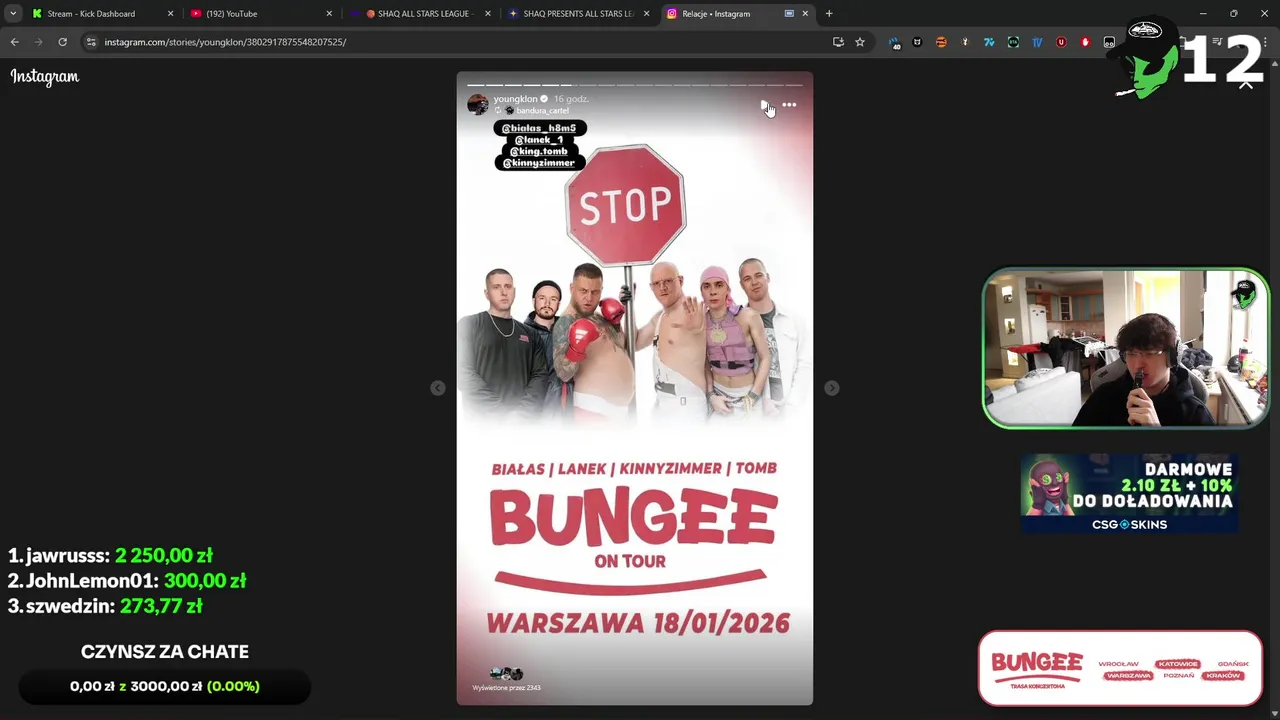Open the tab search dropdown
The width and height of the screenshot is (1280, 720).
13,14
